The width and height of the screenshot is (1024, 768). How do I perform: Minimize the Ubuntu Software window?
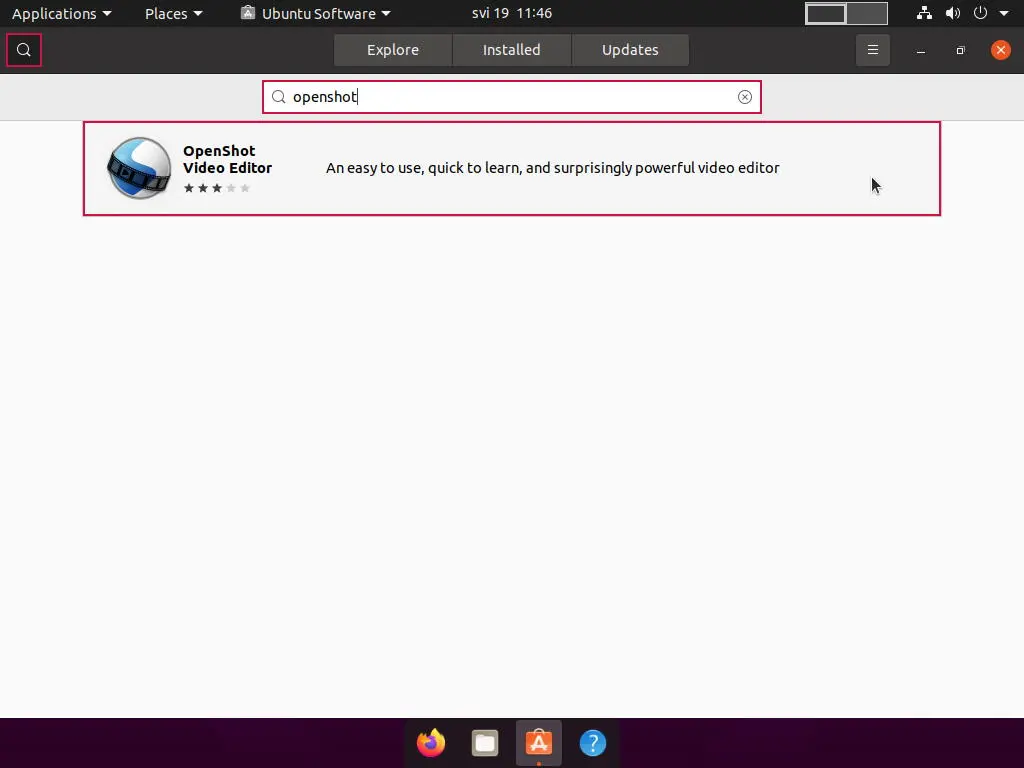tap(921, 50)
